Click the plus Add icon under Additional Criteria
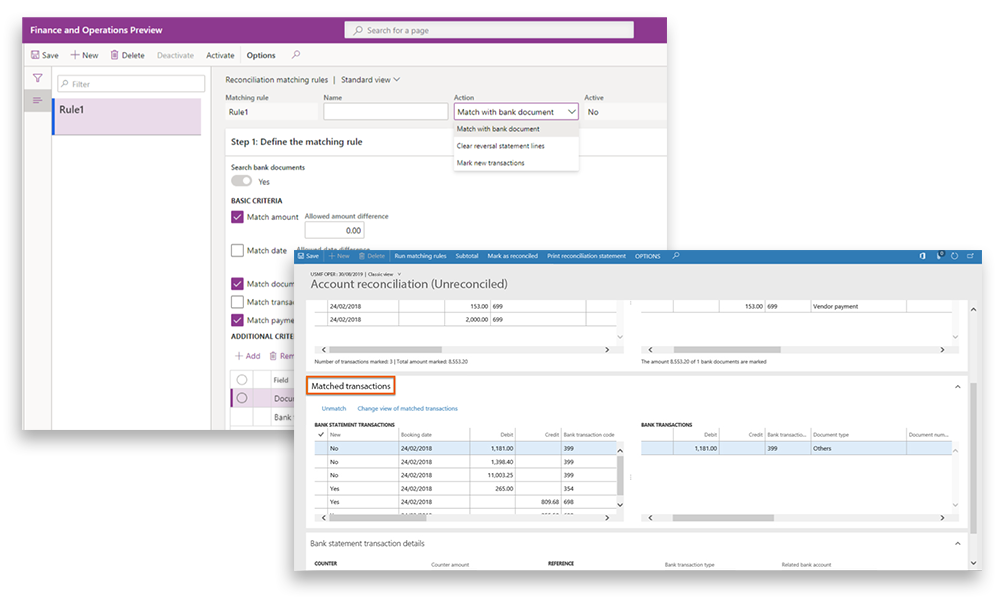 (x=239, y=356)
